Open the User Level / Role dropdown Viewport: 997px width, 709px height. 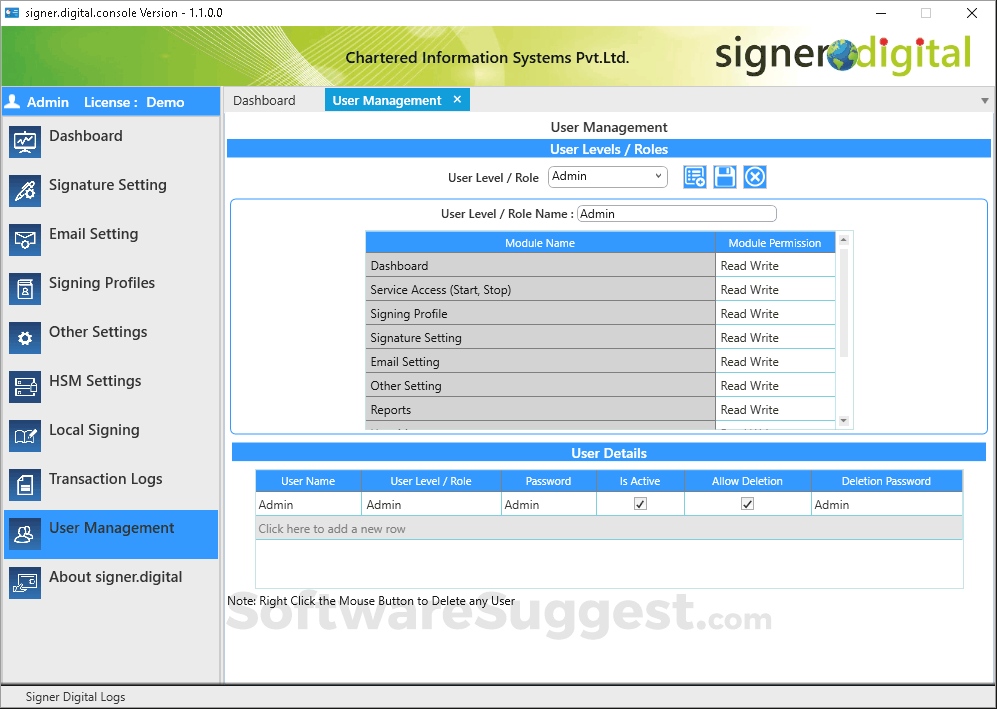pos(660,176)
